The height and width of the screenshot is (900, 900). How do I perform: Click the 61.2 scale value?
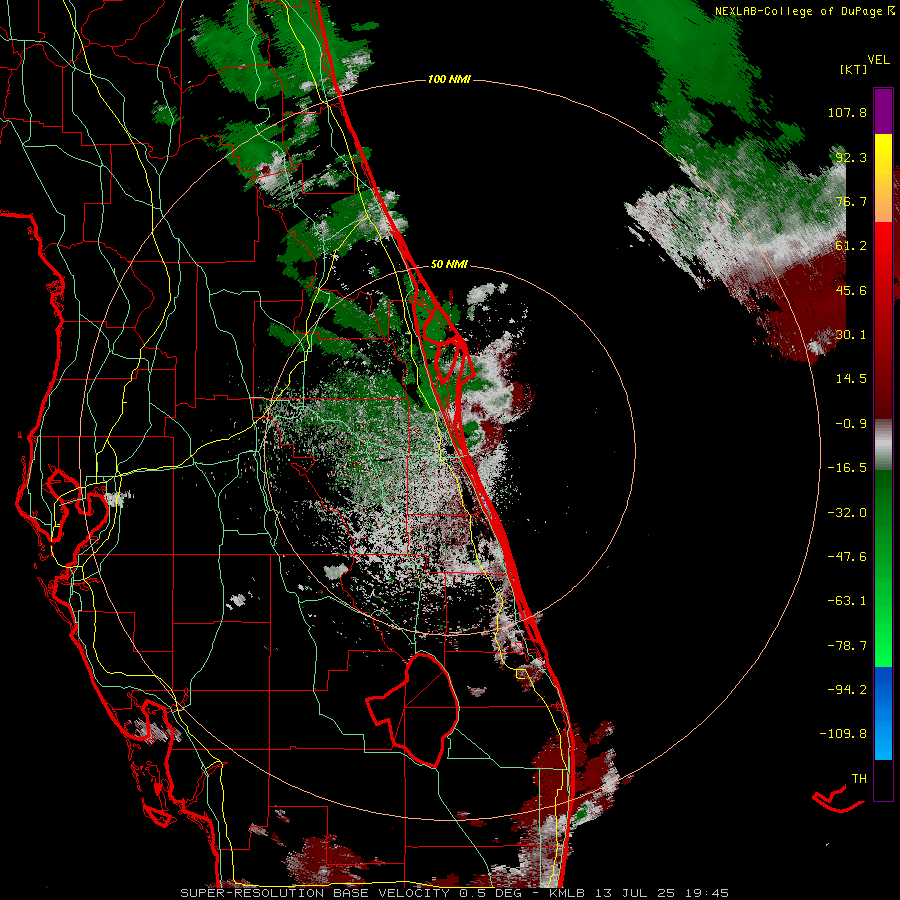851,246
